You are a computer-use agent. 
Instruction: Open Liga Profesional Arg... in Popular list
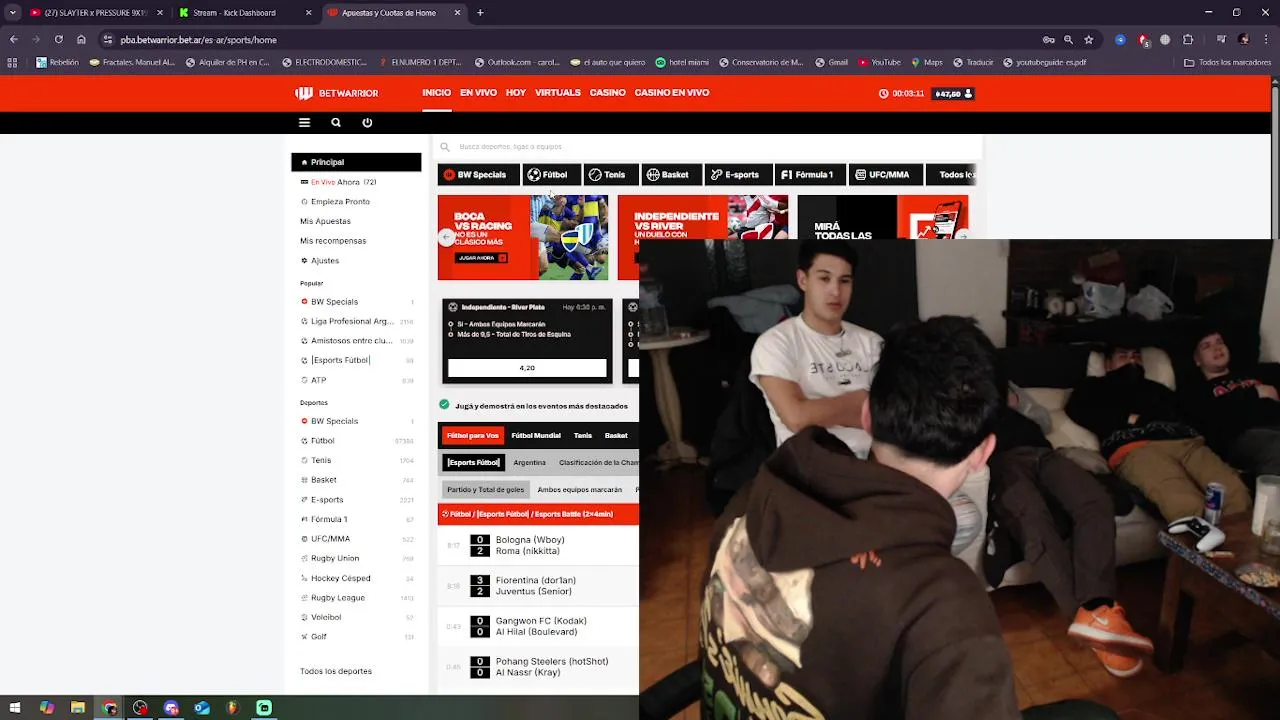pos(356,321)
